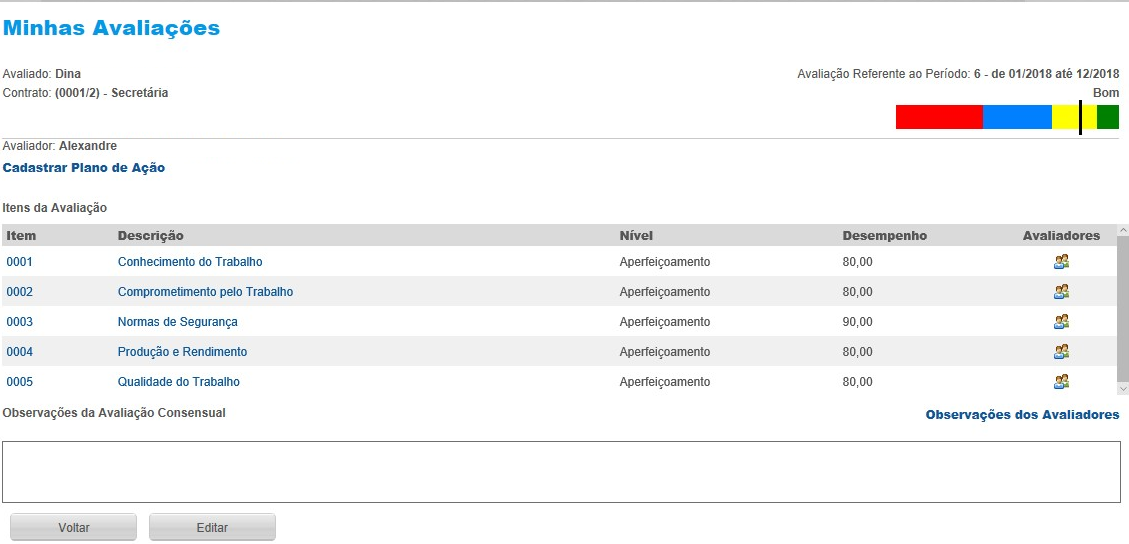Click evaluators icon for Comprometimento pelo Trabalho
The image size is (1129, 544).
click(1061, 292)
